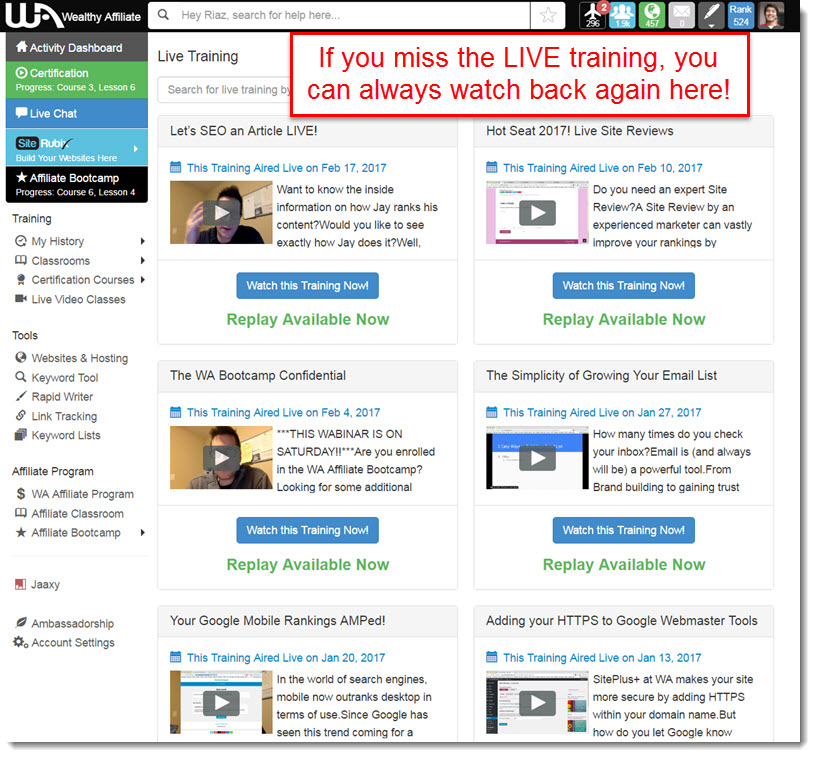The width and height of the screenshot is (815, 757).
Task: Open the 'Aired Live on Jan 27, 2017' link
Action: [602, 412]
